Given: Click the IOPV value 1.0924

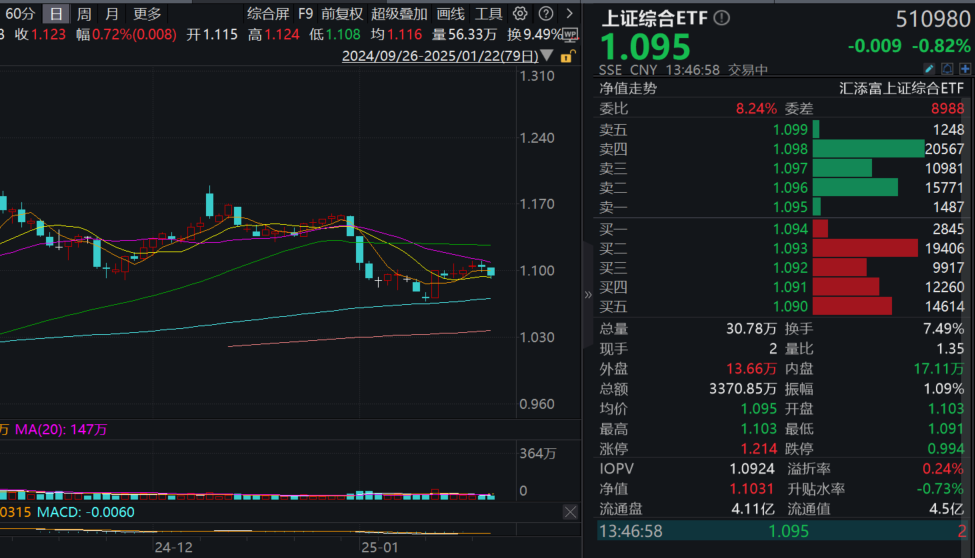Looking at the screenshot, I should [752, 468].
